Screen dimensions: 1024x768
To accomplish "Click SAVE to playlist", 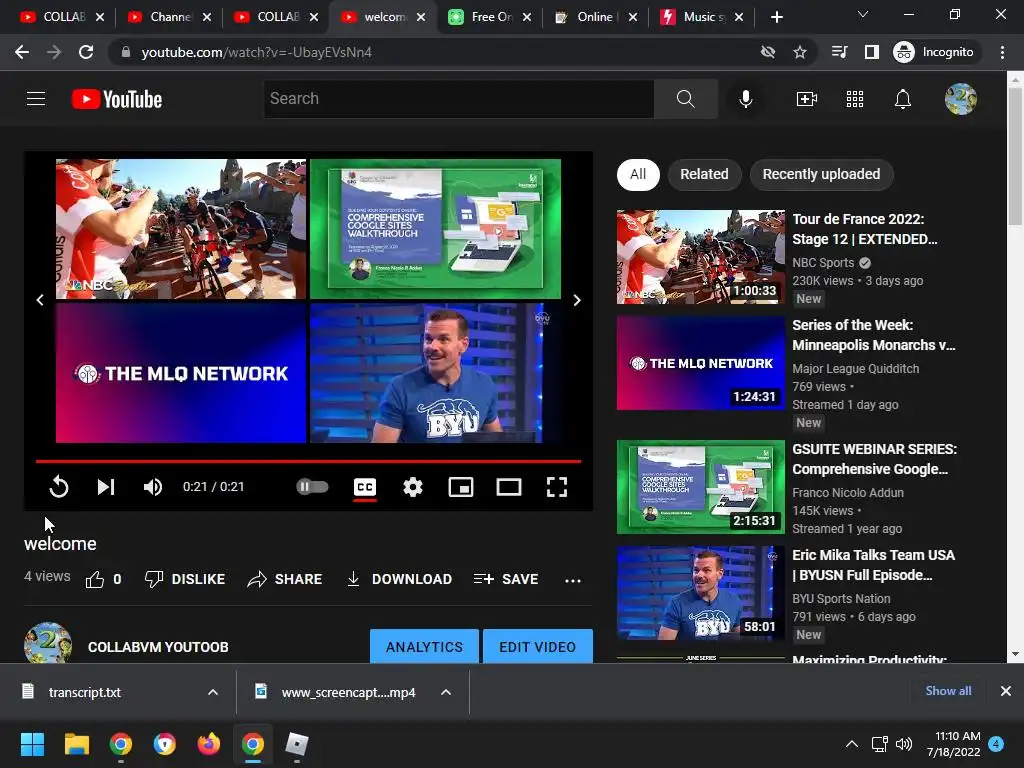I will click(x=506, y=579).
